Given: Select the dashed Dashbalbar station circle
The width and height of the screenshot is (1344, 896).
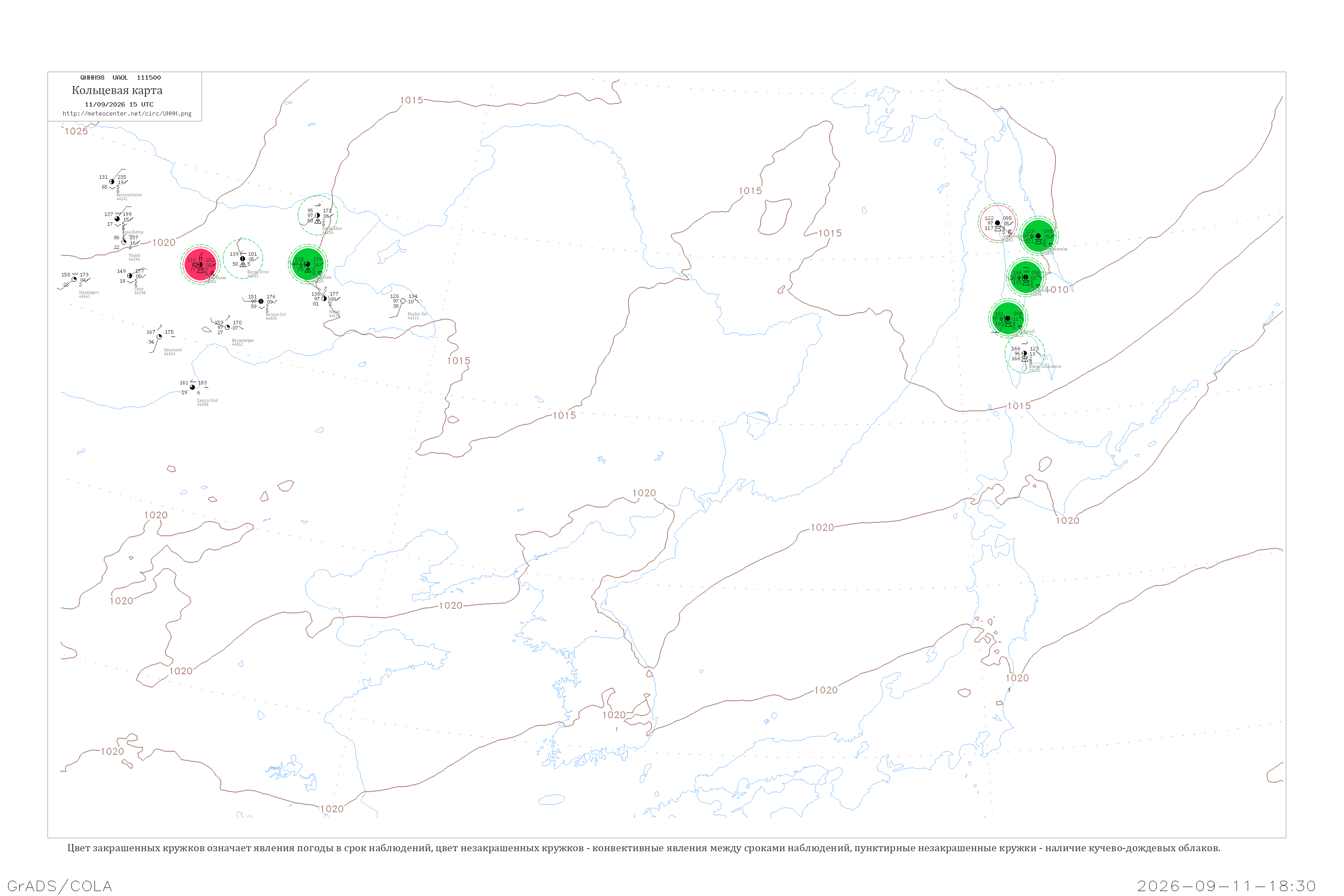Looking at the screenshot, I should (318, 215).
